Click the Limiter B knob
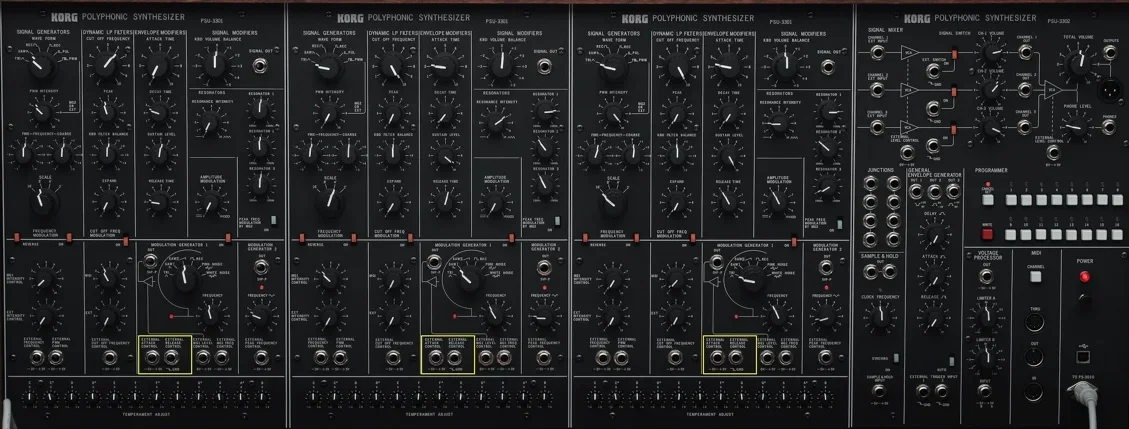Viewport: 1129px width, 429px height. (985, 356)
